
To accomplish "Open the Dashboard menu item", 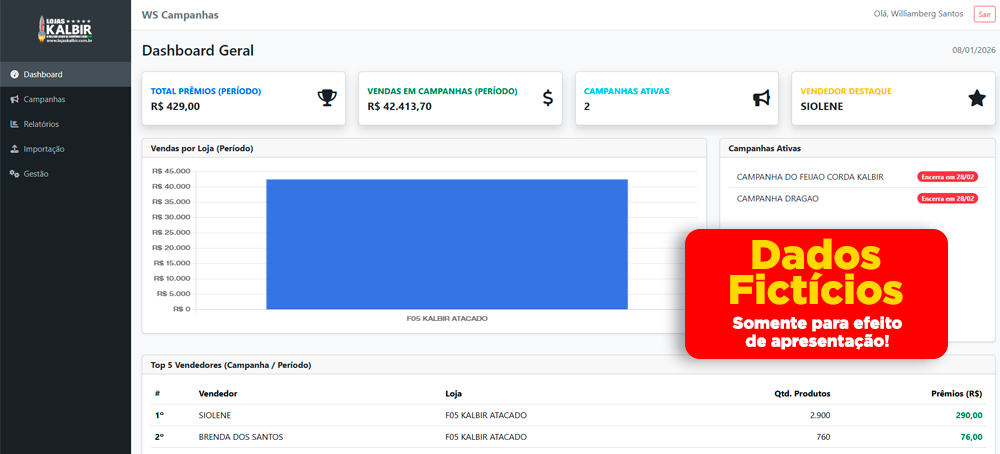I will click(x=66, y=75).
